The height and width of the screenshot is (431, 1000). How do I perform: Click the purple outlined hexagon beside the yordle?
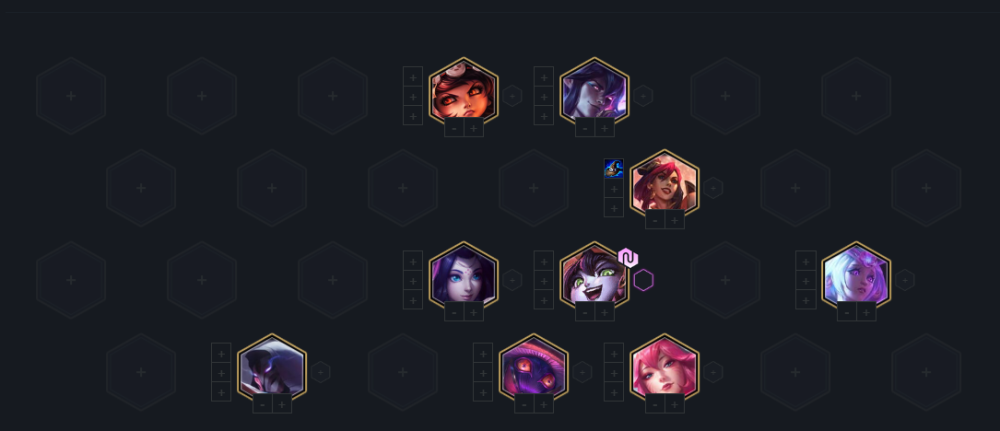pyautogui.click(x=643, y=281)
